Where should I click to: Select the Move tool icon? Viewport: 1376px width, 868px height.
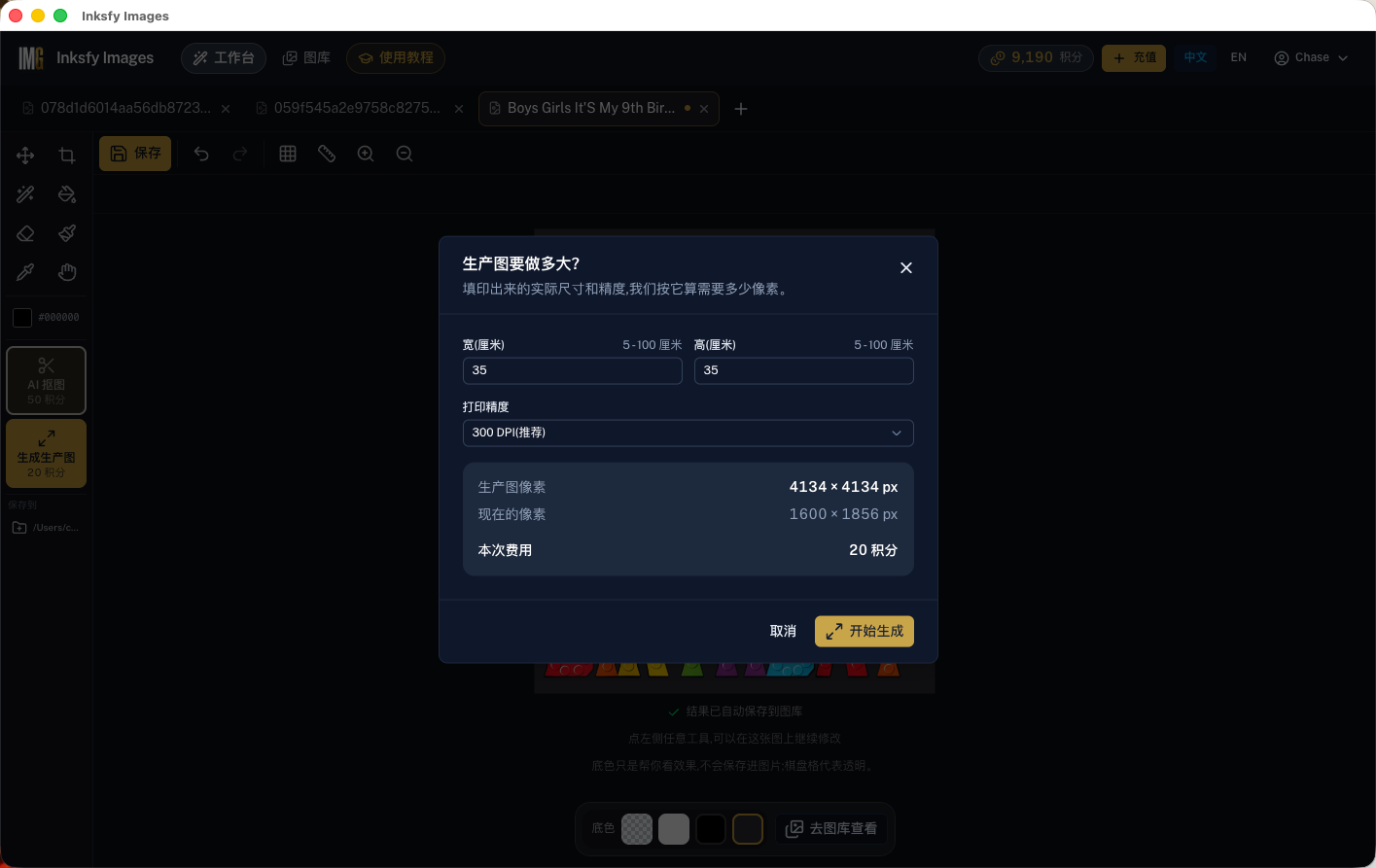25,156
